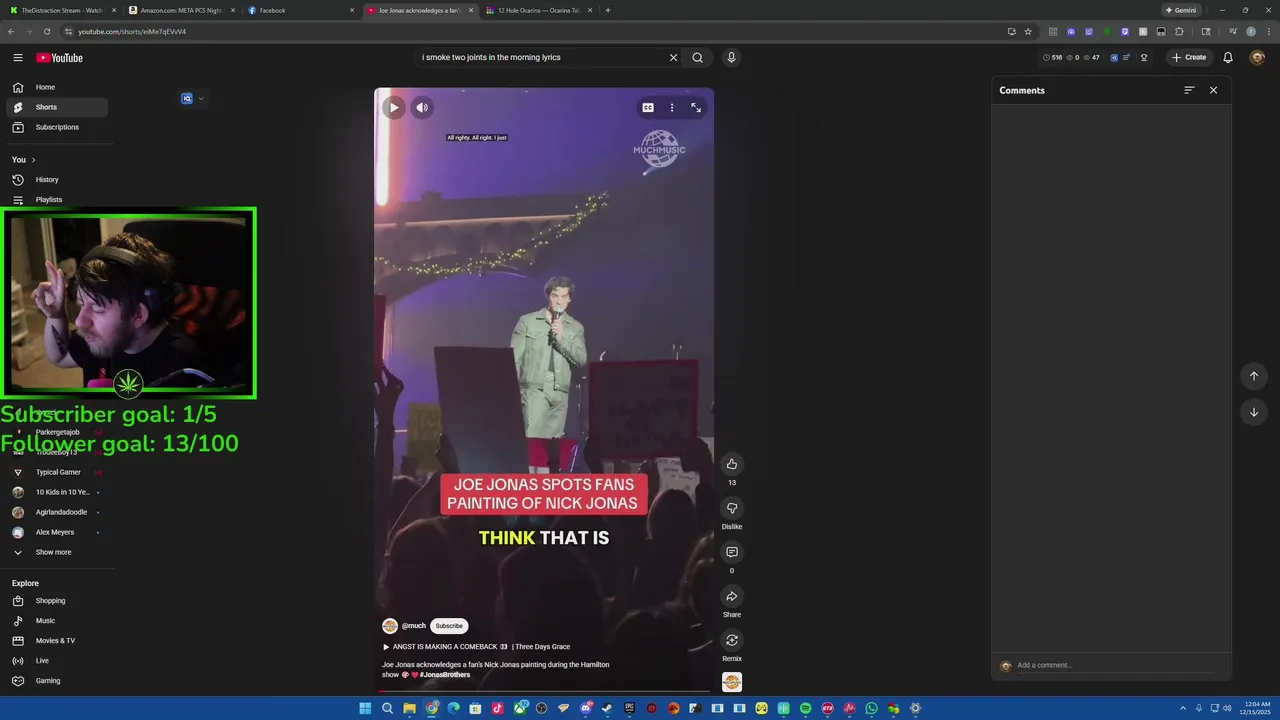Open Steam from the taskbar
The image size is (1280, 720).
(607, 708)
